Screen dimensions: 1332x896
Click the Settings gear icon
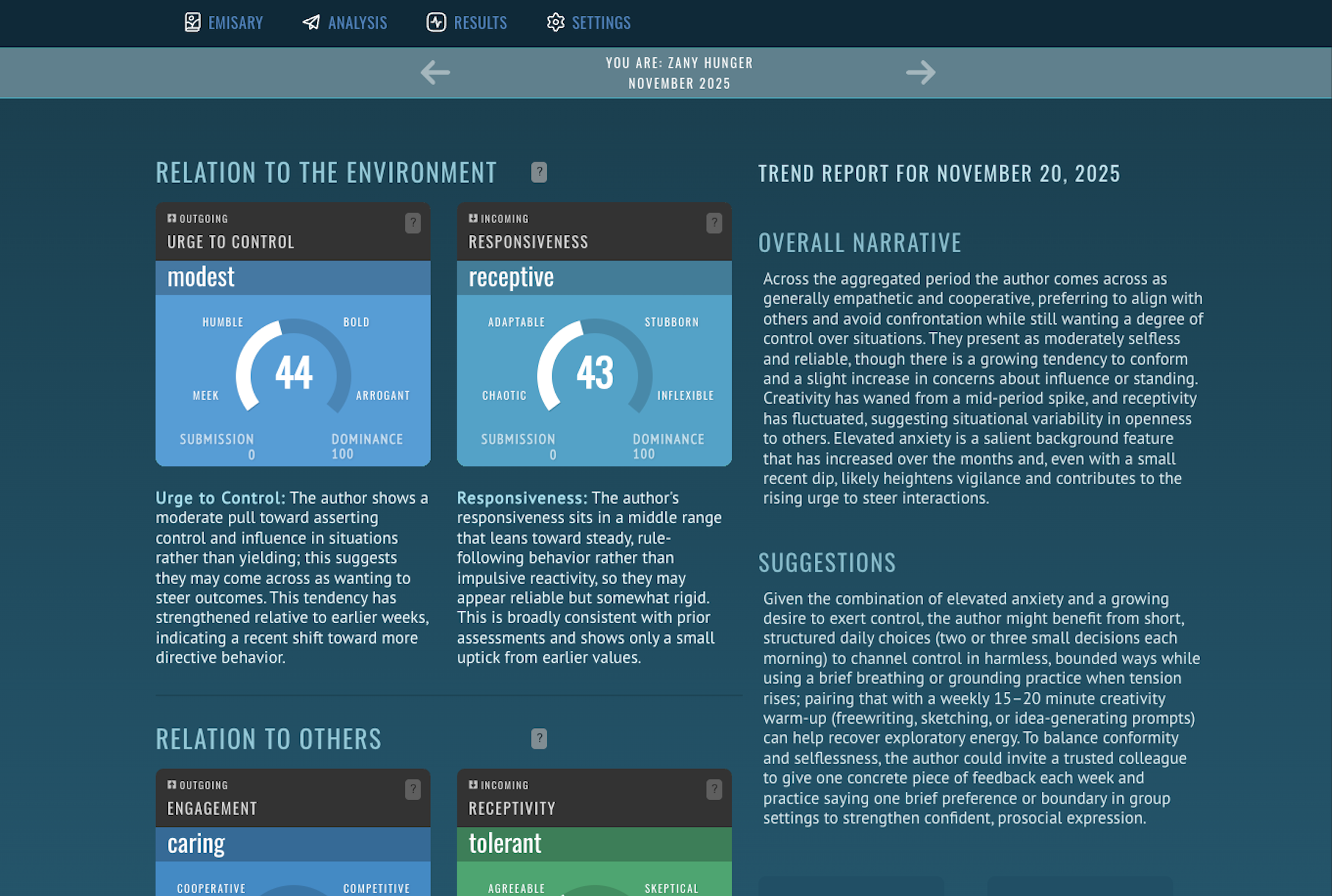pyautogui.click(x=555, y=22)
